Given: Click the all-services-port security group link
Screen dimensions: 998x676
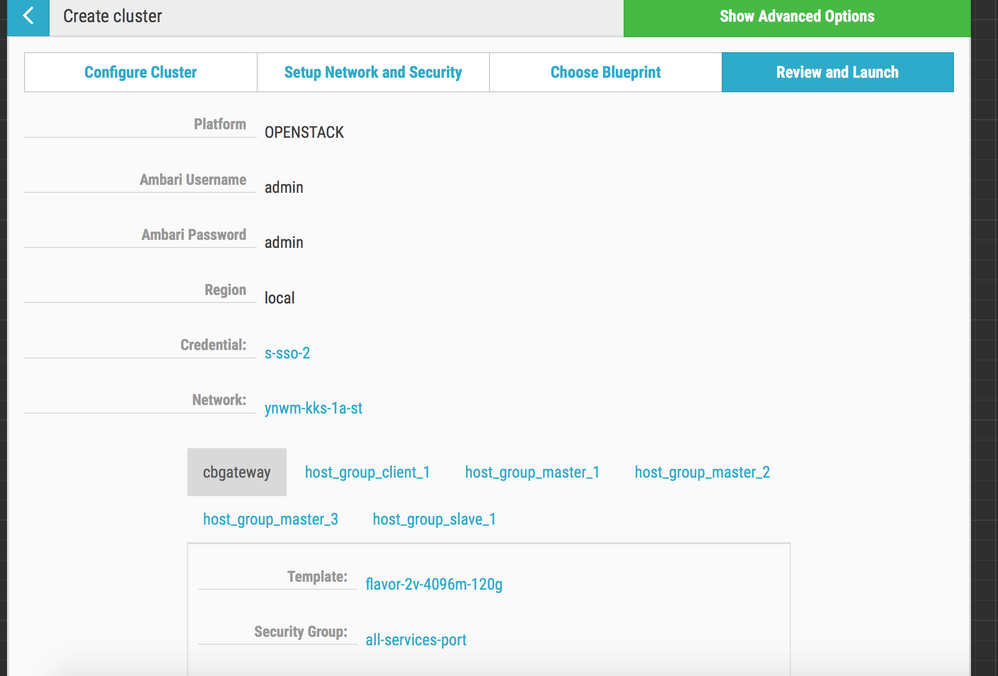Looking at the screenshot, I should tap(416, 640).
